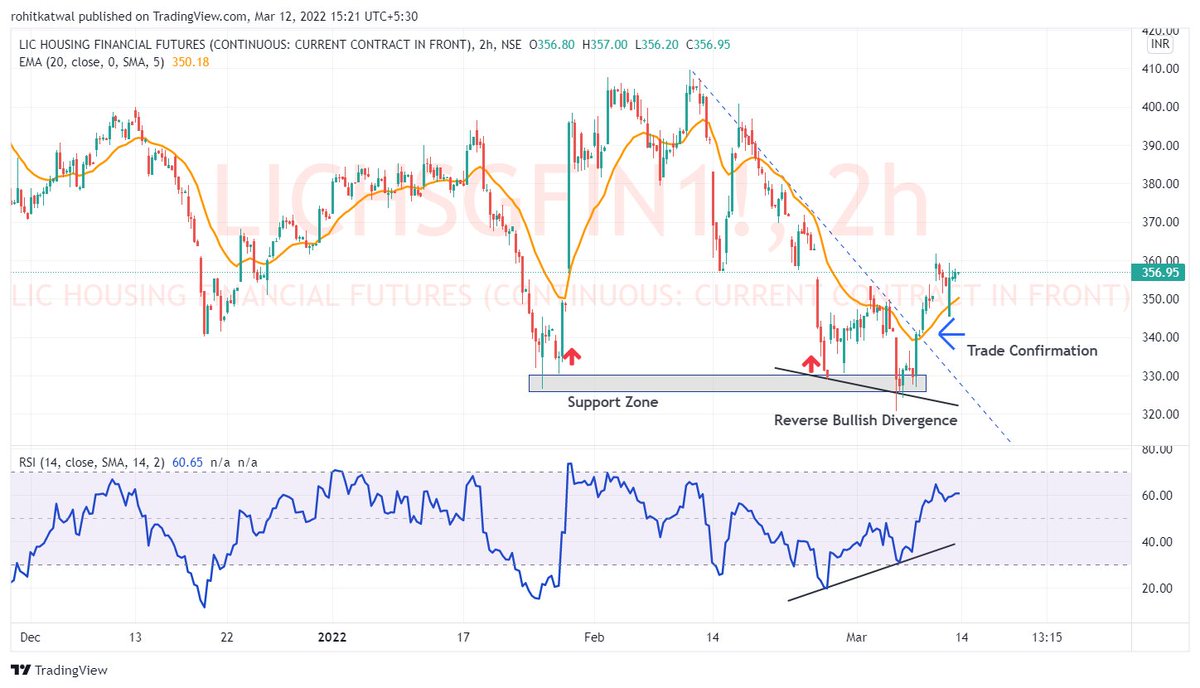Select the Trade Confirmation text label

[1032, 351]
